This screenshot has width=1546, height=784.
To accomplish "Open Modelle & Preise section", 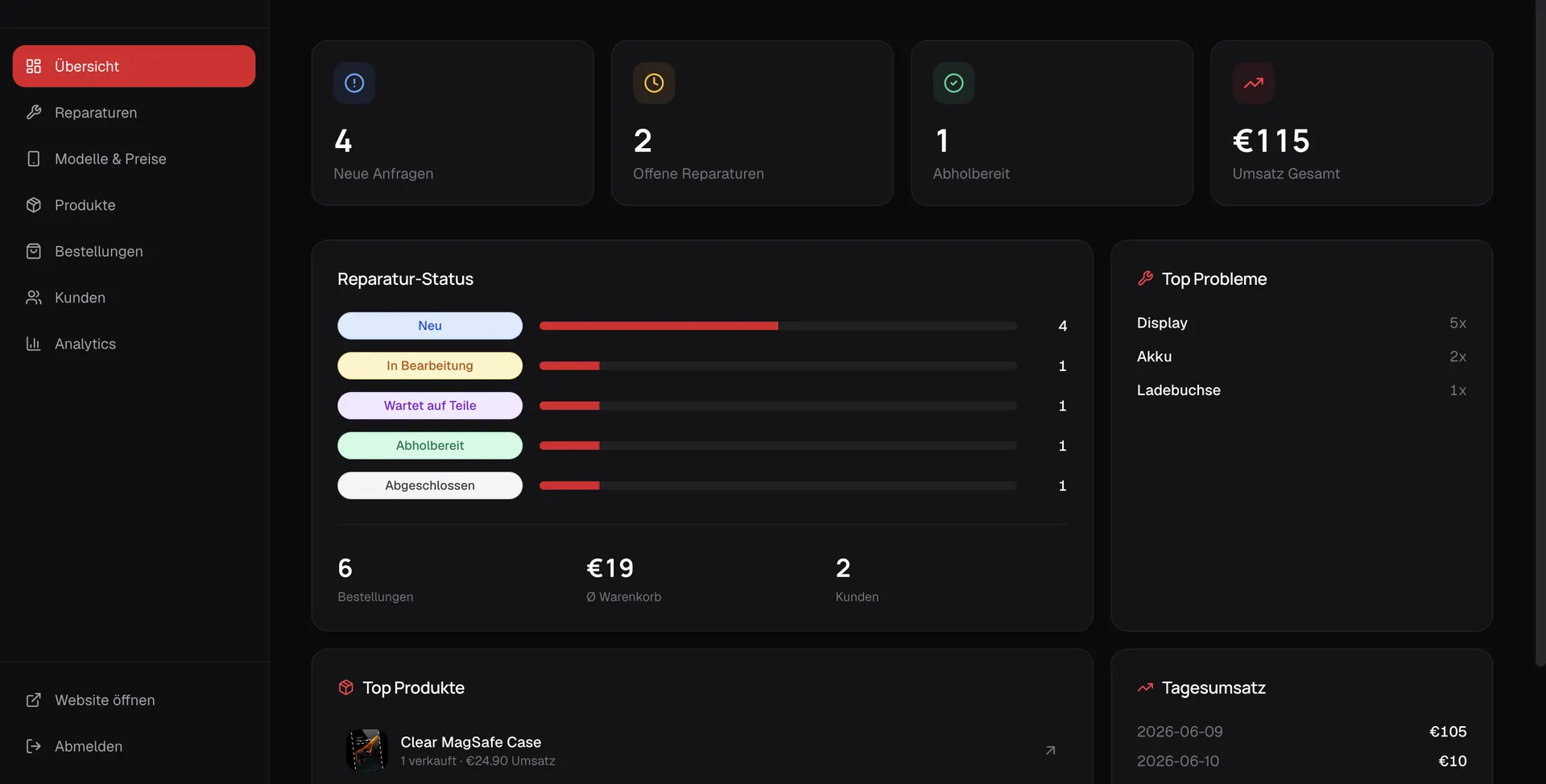I will (134, 159).
